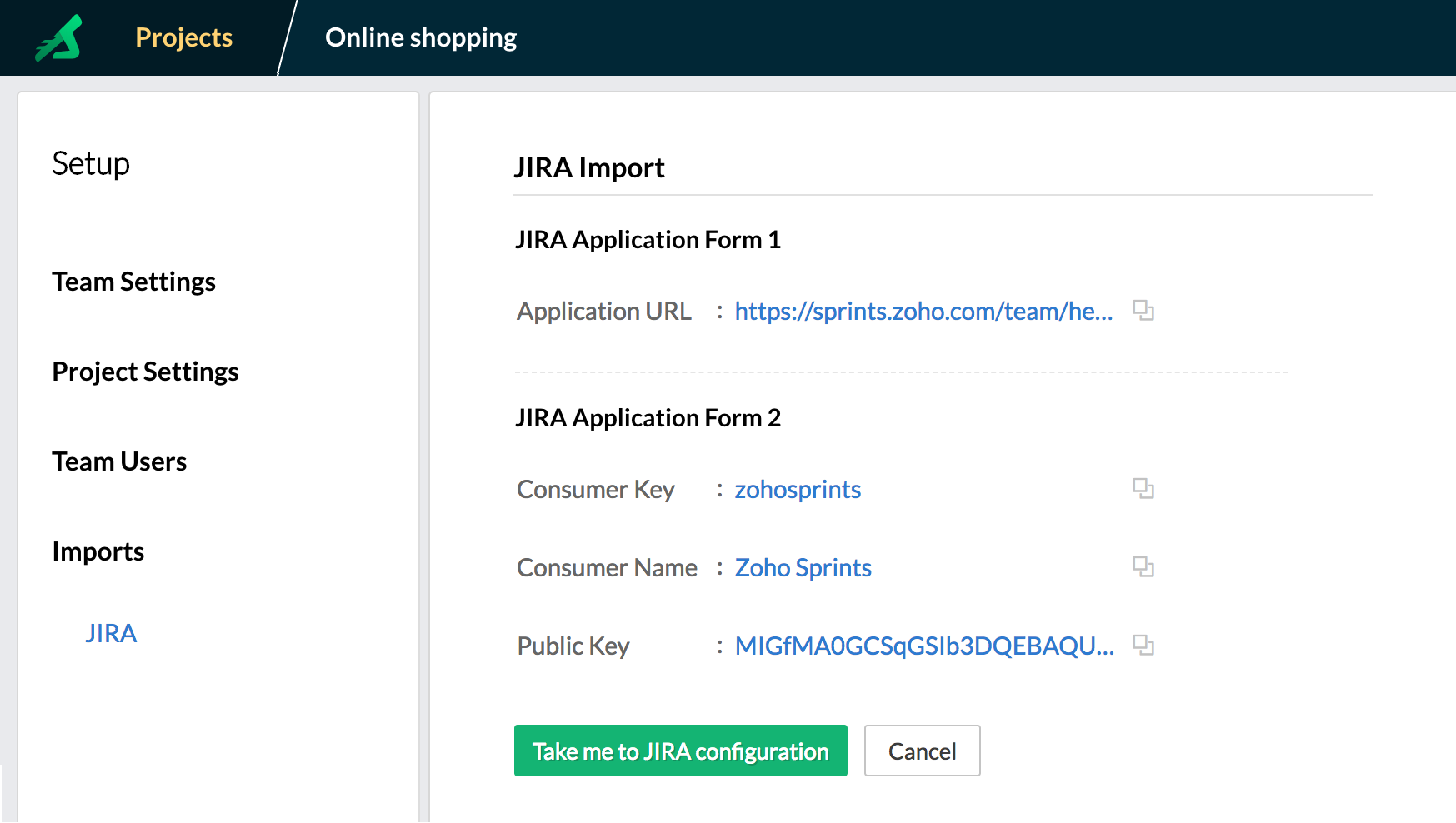
Task: Open the Team Users section
Action: [x=119, y=461]
